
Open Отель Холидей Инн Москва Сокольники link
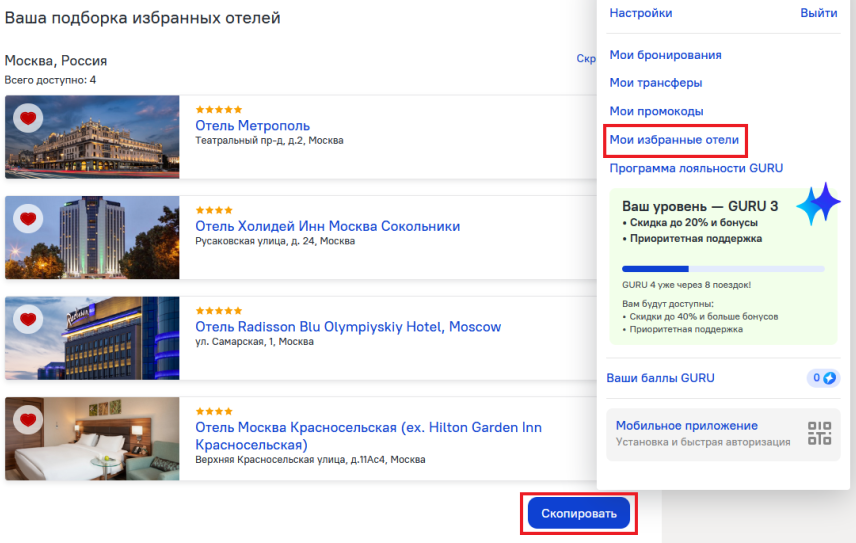[x=328, y=226]
